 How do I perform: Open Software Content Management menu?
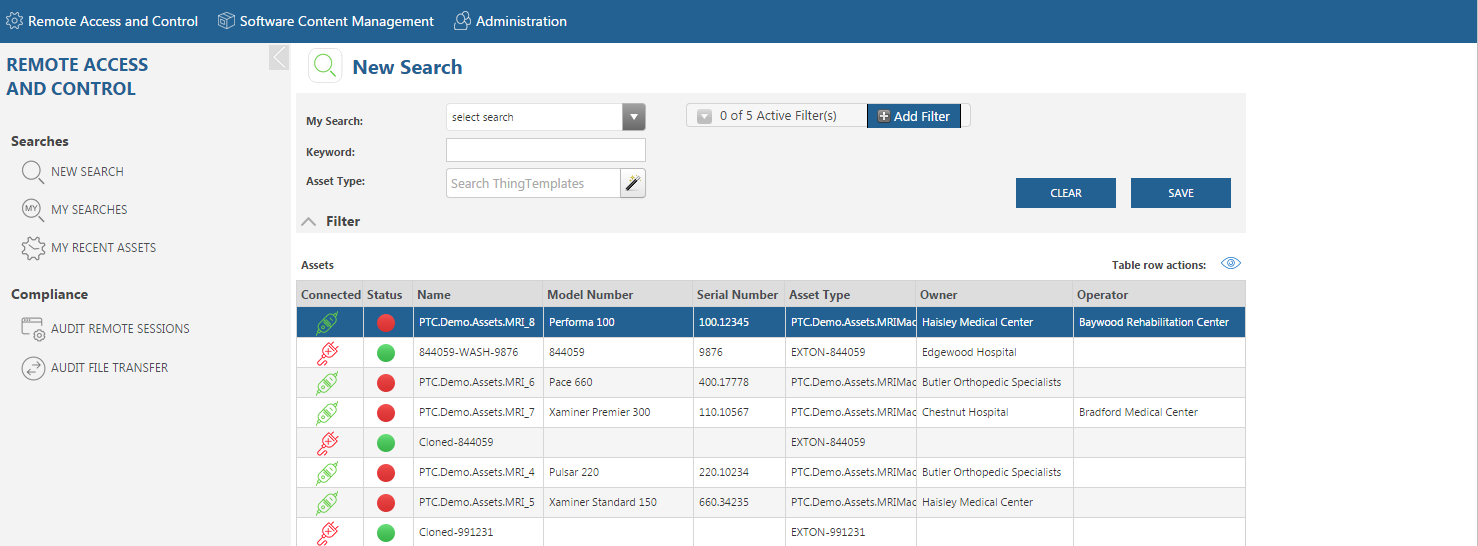[326, 21]
